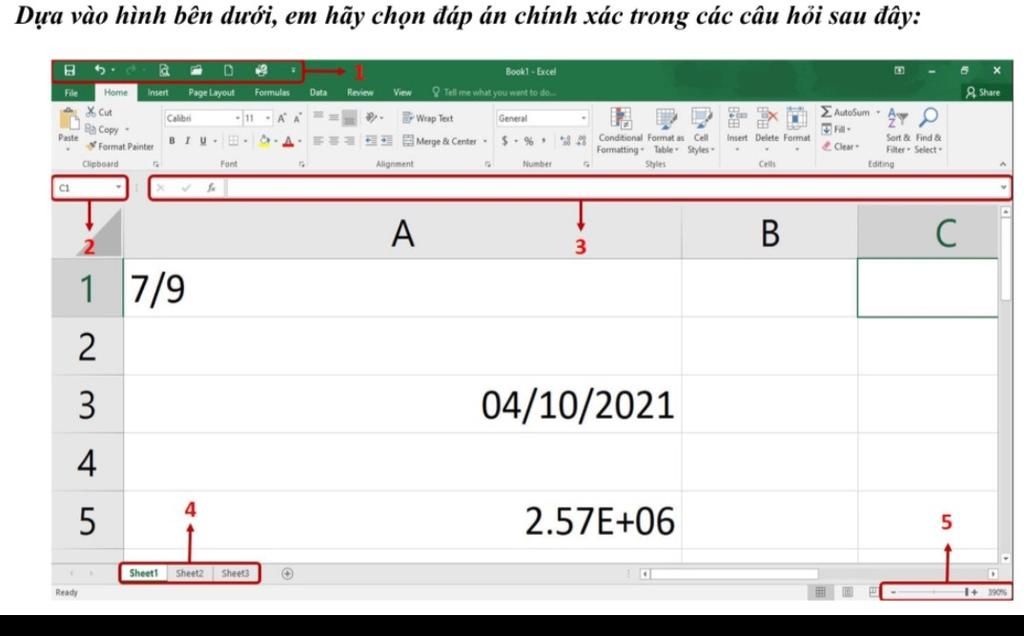The width and height of the screenshot is (1024, 636).
Task: Click the Save icon in quick access toolbar
Action: point(69,71)
